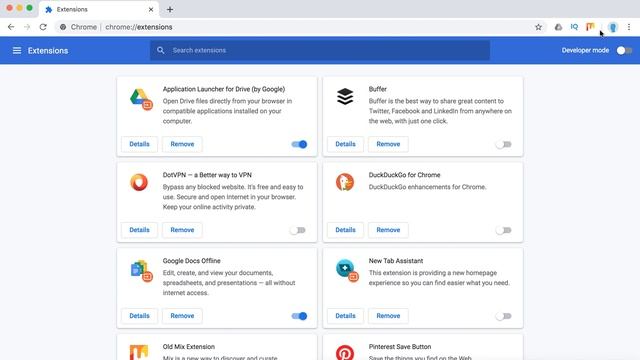Open Details for Application Launcher for Drive
Viewport: 640px width, 360px height.
(139, 144)
